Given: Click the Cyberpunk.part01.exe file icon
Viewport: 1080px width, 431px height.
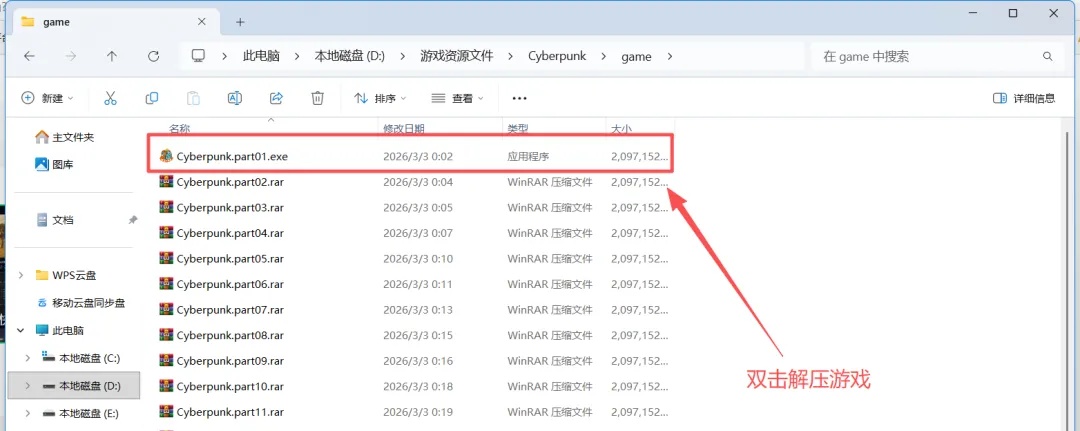Looking at the screenshot, I should (x=166, y=156).
